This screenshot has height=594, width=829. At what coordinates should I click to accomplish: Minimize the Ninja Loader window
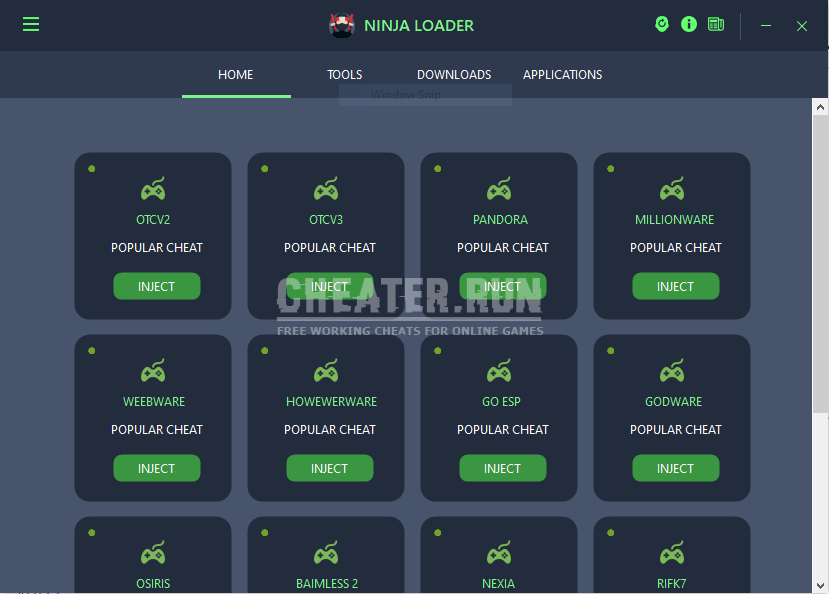point(766,25)
